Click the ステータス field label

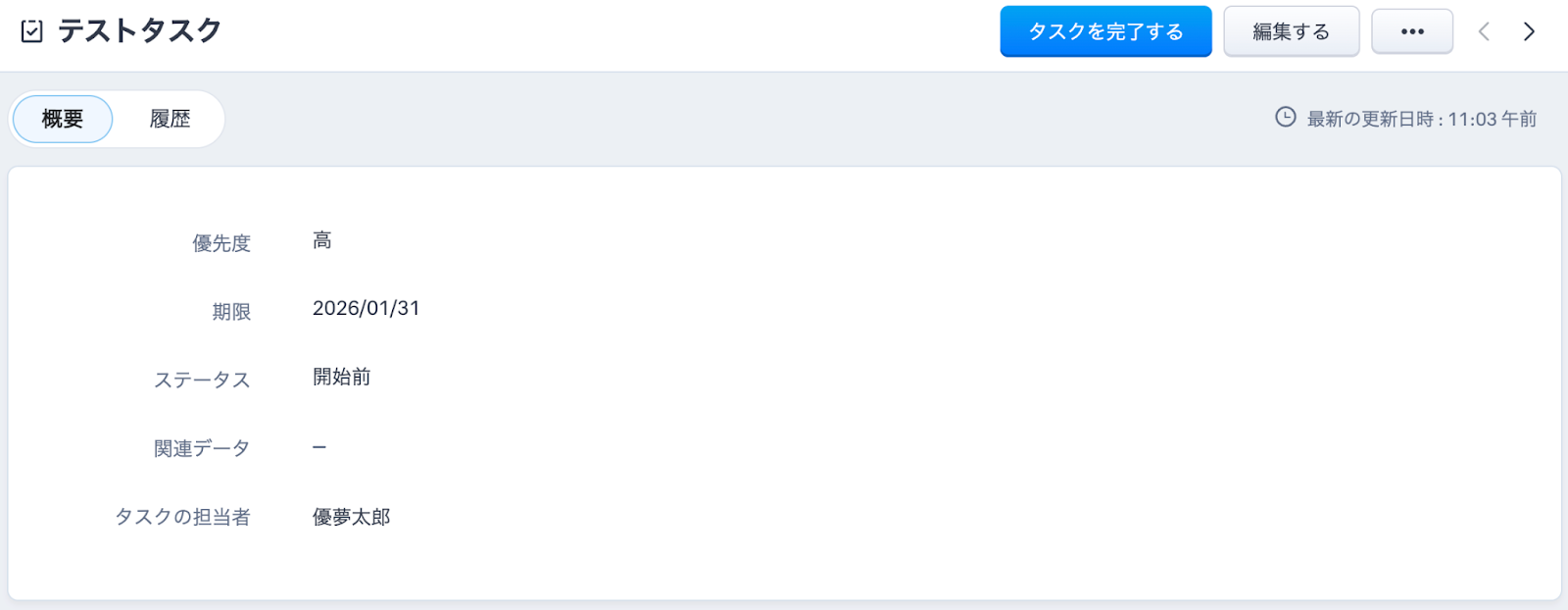pos(202,381)
